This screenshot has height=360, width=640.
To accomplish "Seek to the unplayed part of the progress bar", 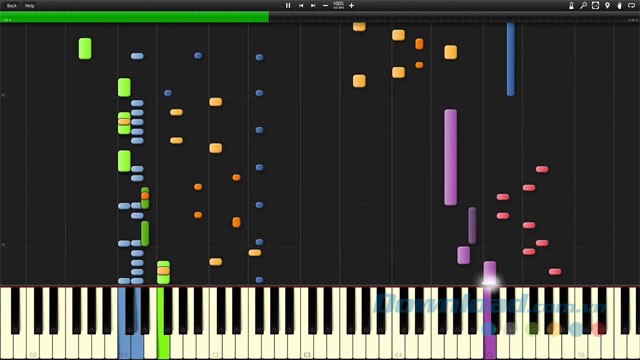I will pos(454,17).
